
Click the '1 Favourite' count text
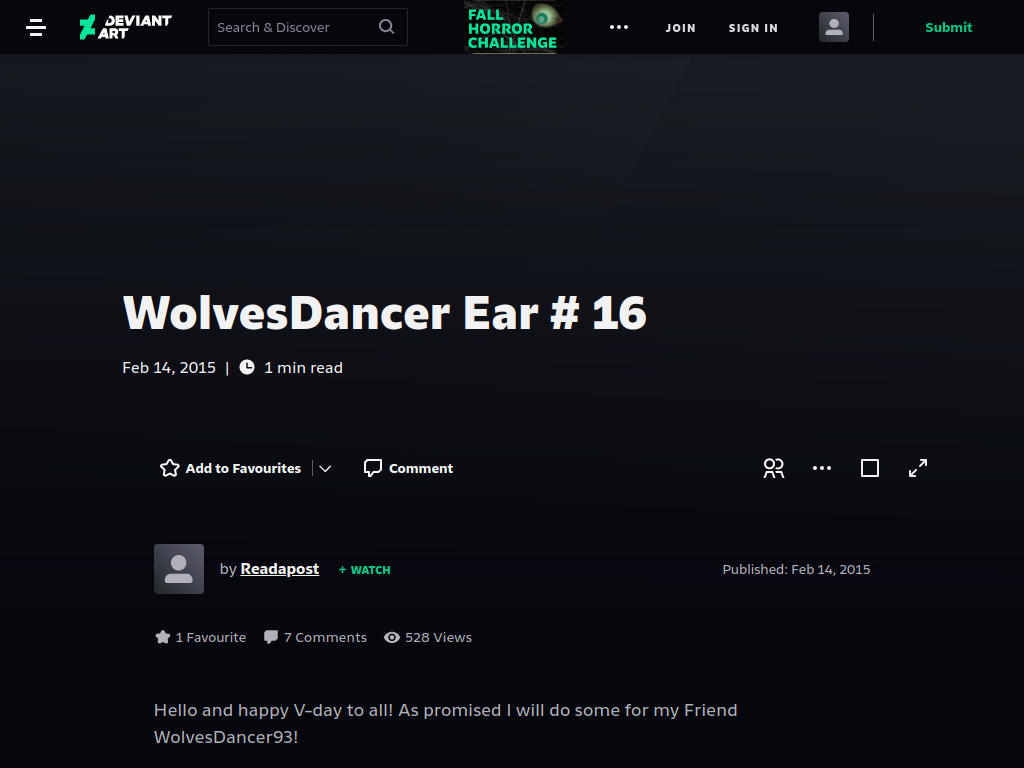(211, 637)
